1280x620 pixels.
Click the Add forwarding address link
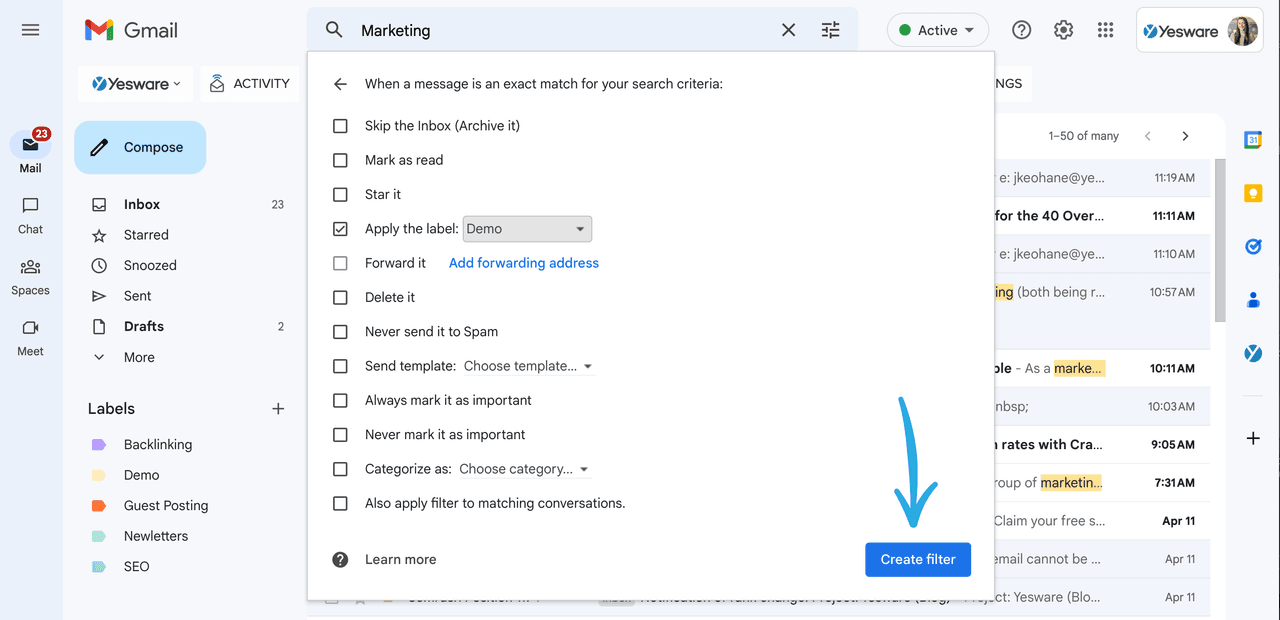tap(523, 262)
